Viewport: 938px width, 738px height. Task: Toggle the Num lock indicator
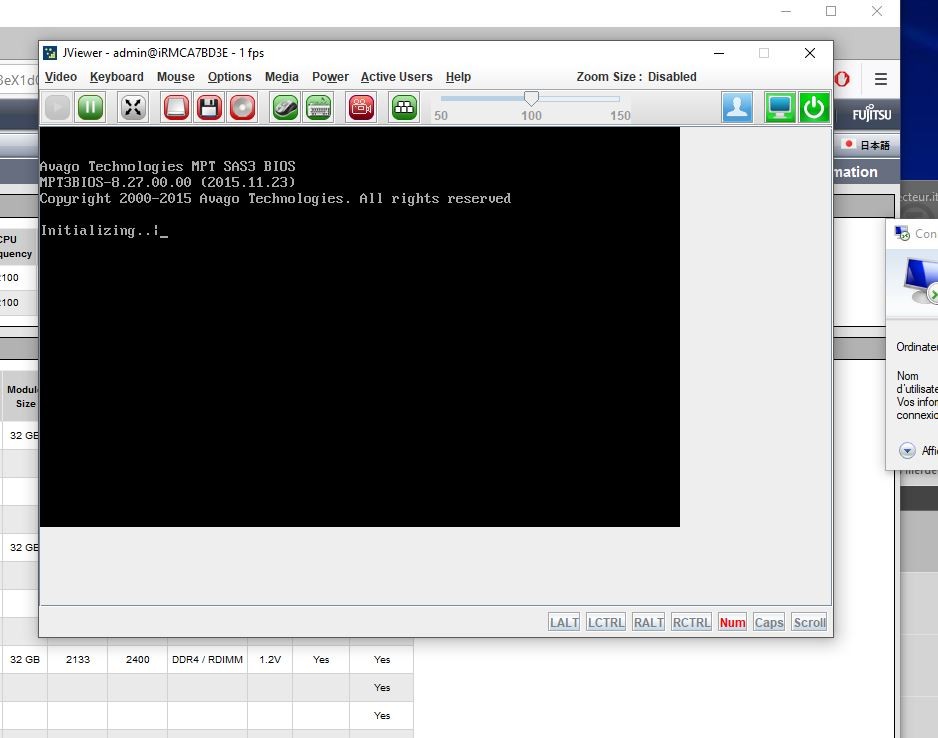click(732, 622)
